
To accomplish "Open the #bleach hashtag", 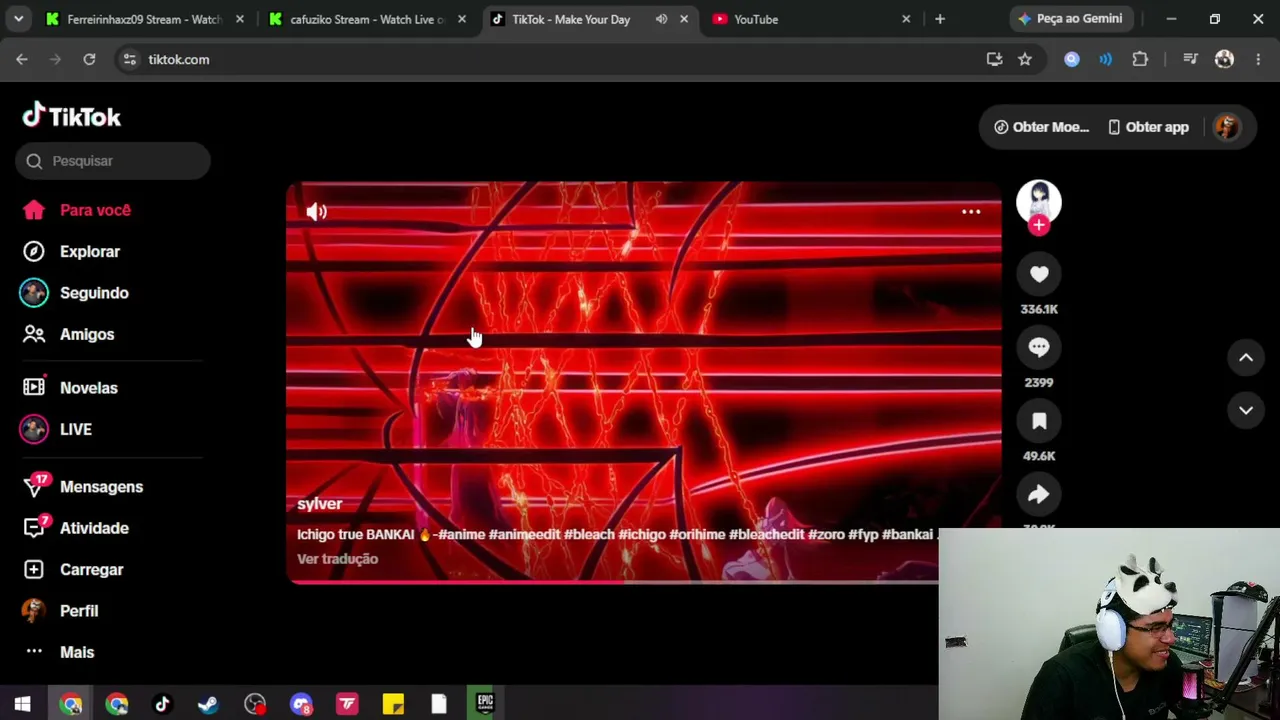I will tap(589, 535).
